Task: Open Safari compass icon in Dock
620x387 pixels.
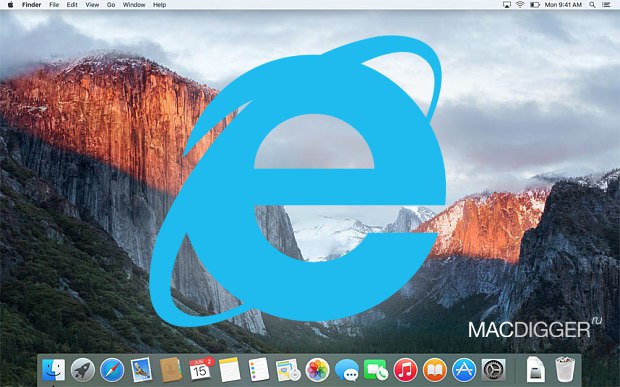Action: 112,370
